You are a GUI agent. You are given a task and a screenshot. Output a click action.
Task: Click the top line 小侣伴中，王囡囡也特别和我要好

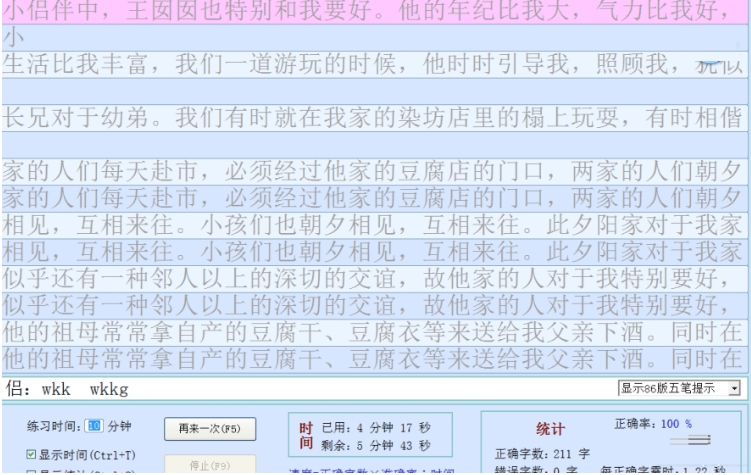375,11
